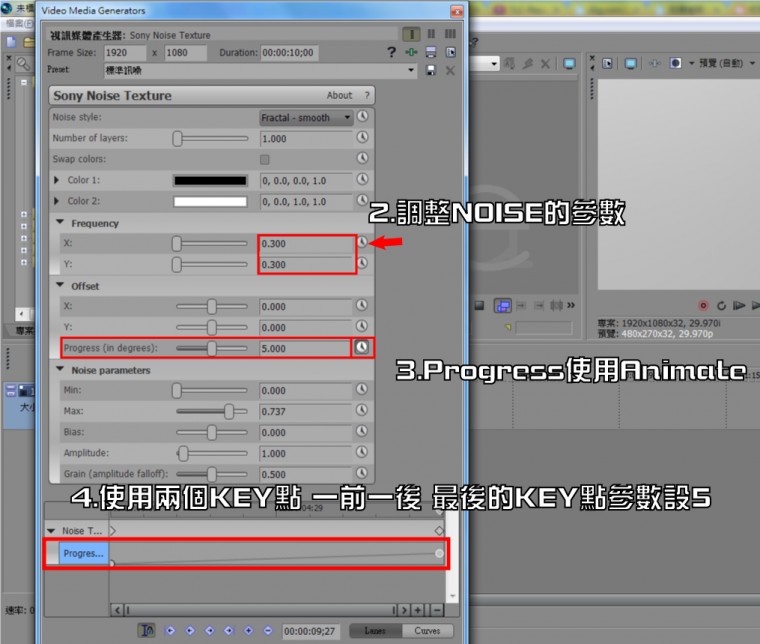Select the two-column layout icon
This screenshot has width=760, height=644.
point(431,34)
